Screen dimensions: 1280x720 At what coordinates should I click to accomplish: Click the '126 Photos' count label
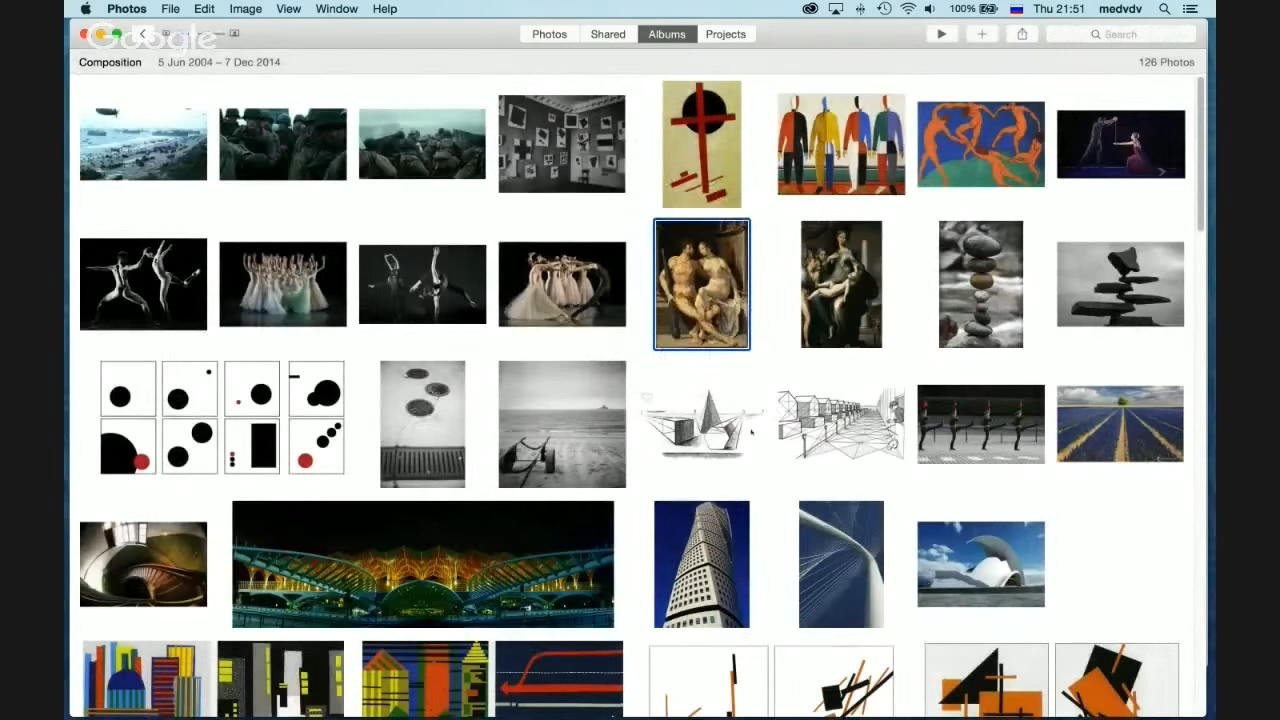click(x=1166, y=62)
